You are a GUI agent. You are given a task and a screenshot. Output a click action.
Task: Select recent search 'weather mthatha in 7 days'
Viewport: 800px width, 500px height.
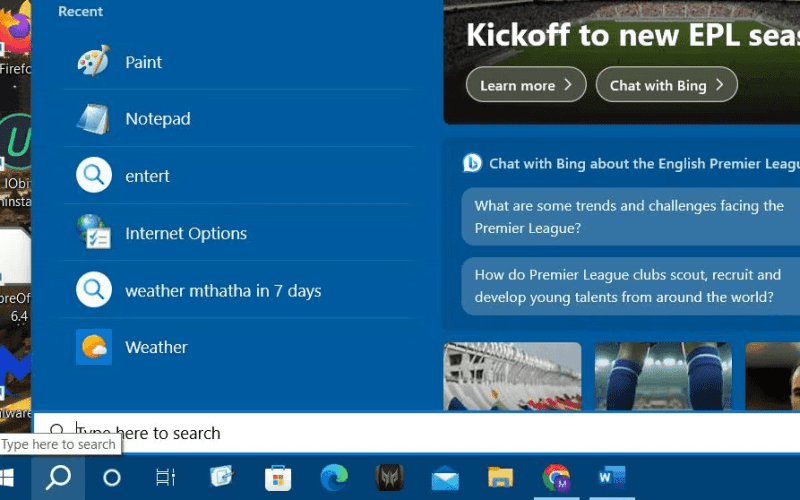click(237, 290)
